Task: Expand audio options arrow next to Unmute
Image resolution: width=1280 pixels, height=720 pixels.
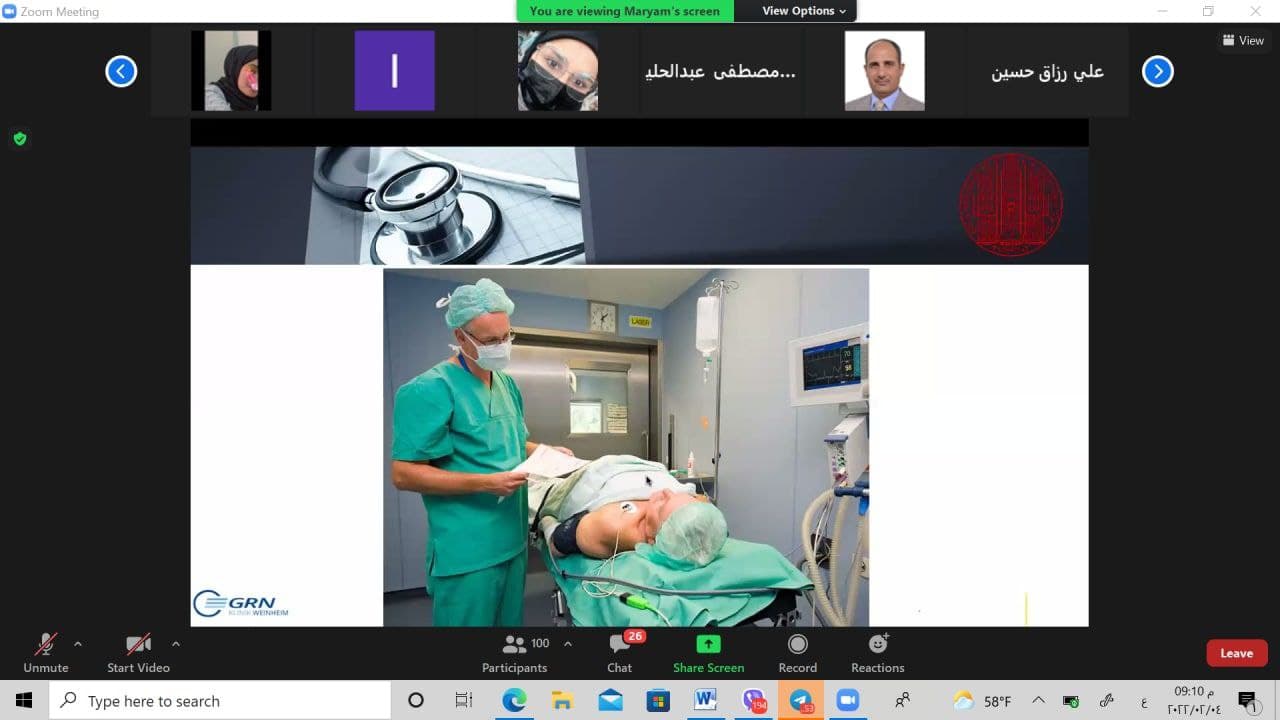Action: 78,644
